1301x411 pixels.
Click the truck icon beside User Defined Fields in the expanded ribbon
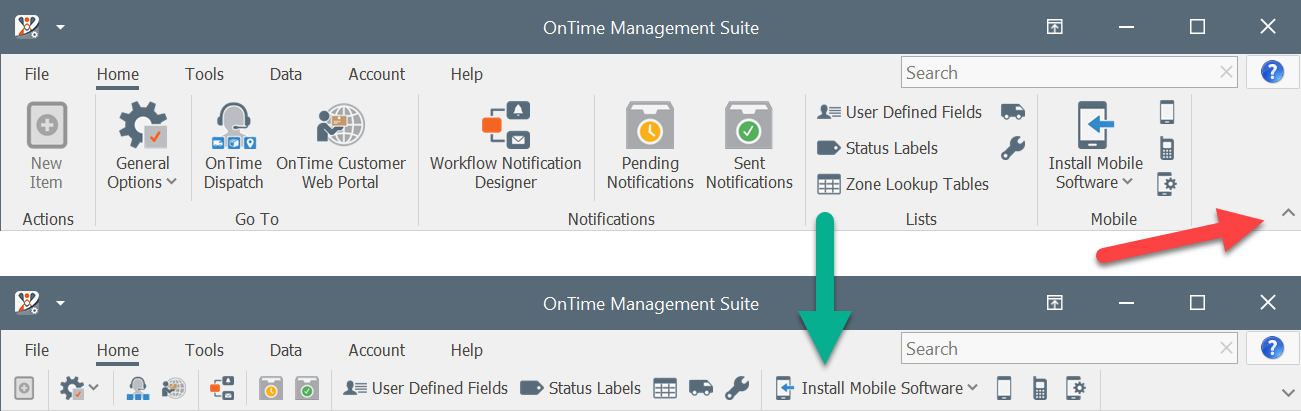pyautogui.click(x=1012, y=112)
